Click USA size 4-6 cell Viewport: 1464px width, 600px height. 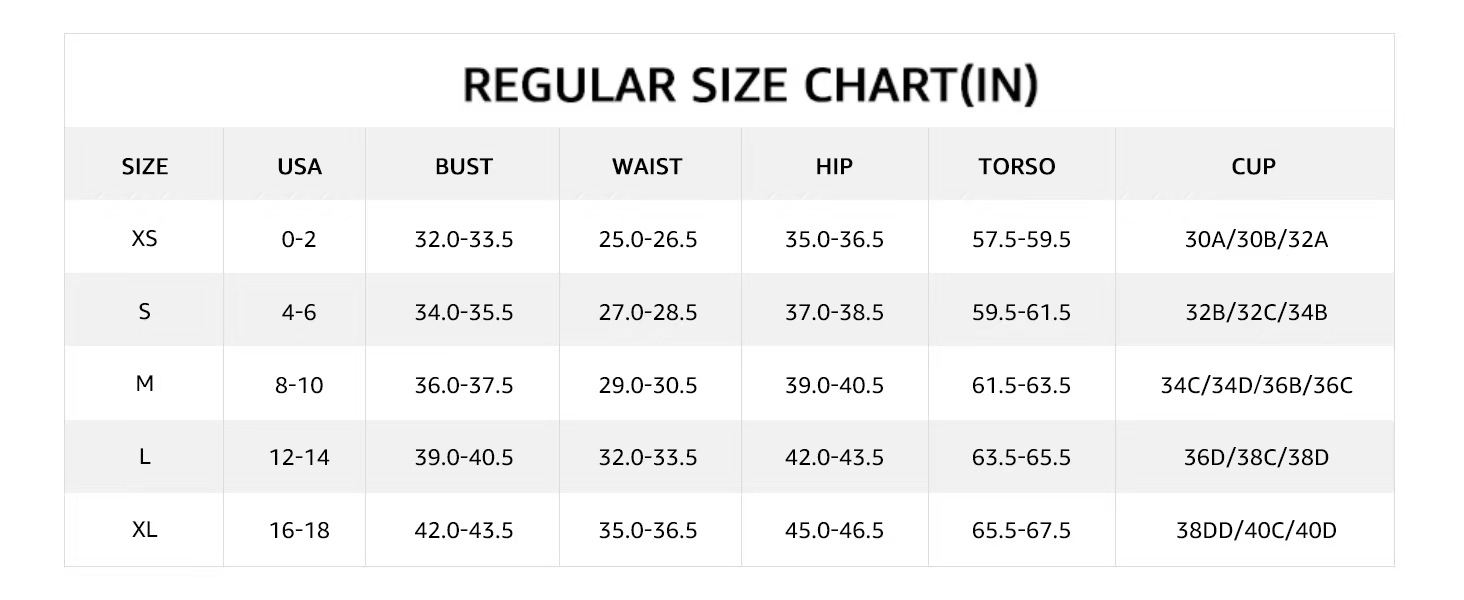[x=299, y=312]
